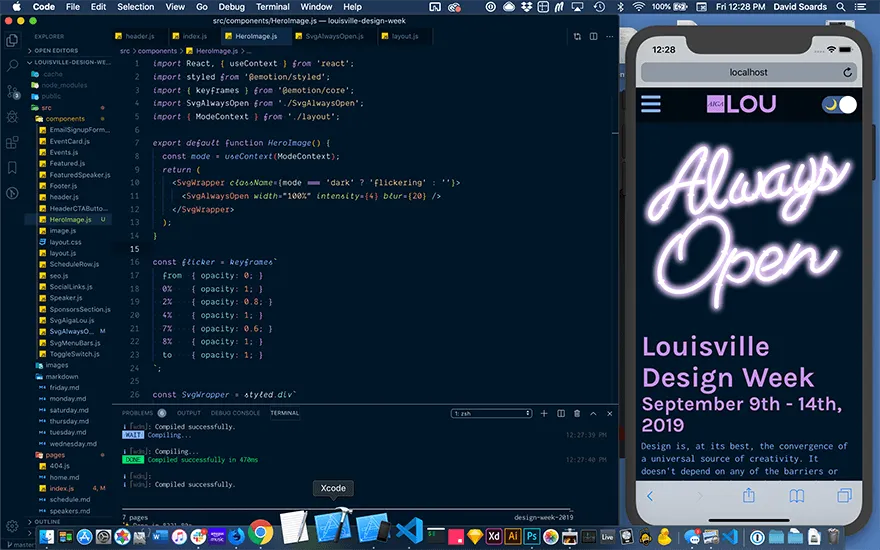Open the Output panel tab
This screenshot has width=880, height=550.
pyautogui.click(x=189, y=413)
